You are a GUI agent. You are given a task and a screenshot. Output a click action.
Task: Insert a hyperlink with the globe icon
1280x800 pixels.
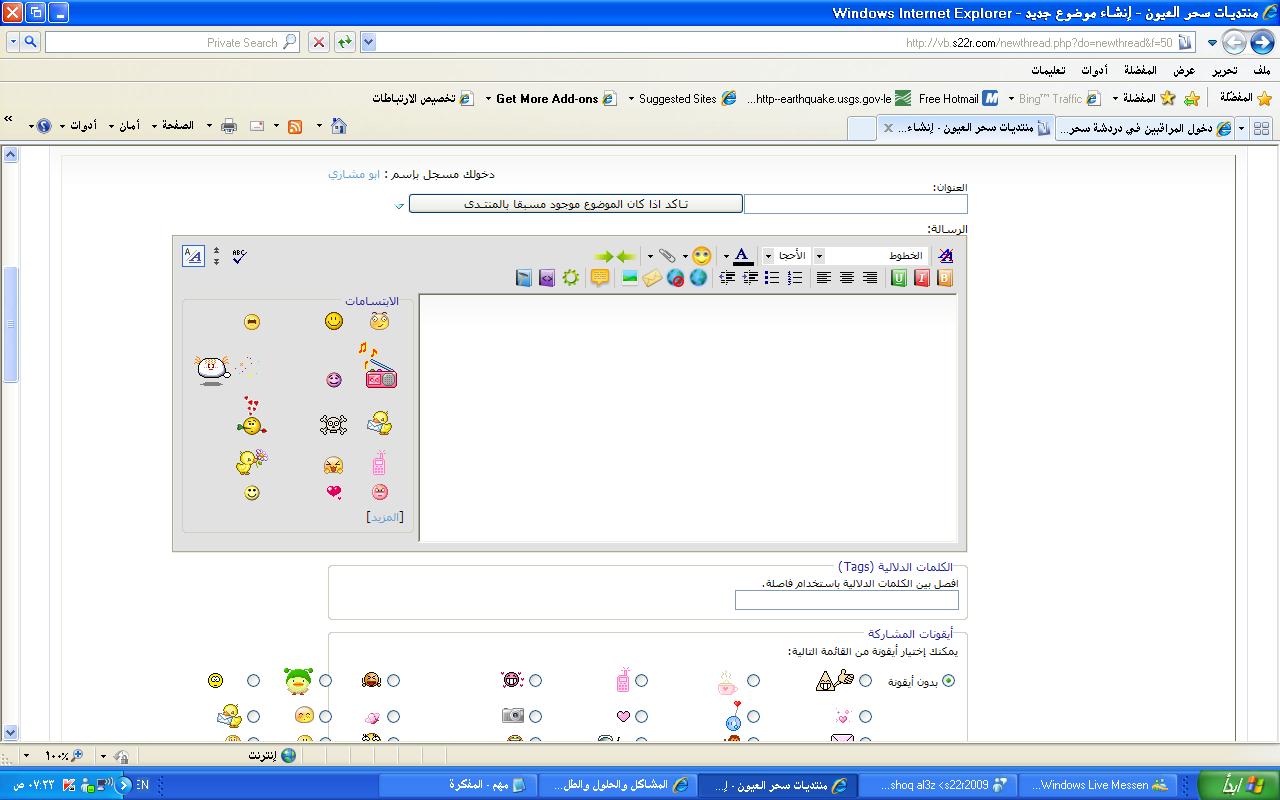698,278
